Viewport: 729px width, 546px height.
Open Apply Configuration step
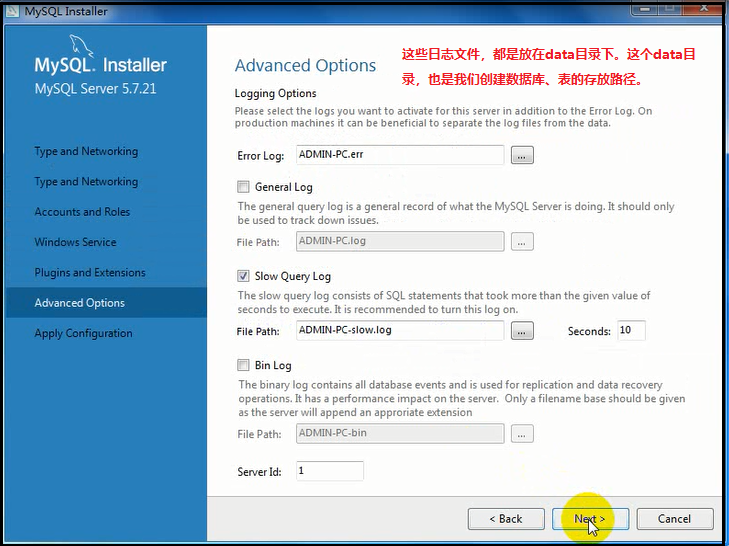pyautogui.click(x=83, y=333)
